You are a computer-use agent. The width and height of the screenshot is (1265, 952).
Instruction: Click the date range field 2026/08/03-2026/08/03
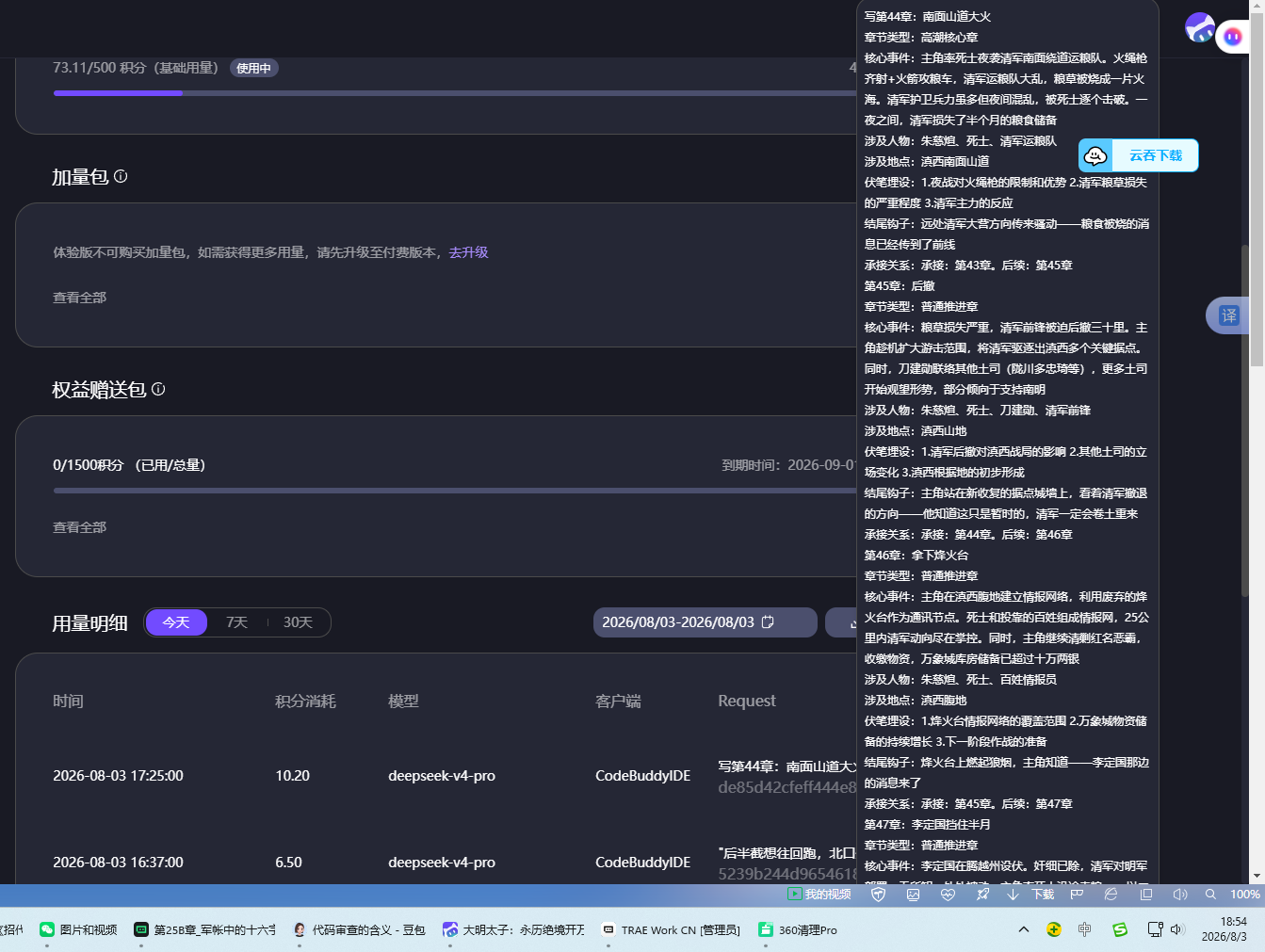pyautogui.click(x=705, y=622)
